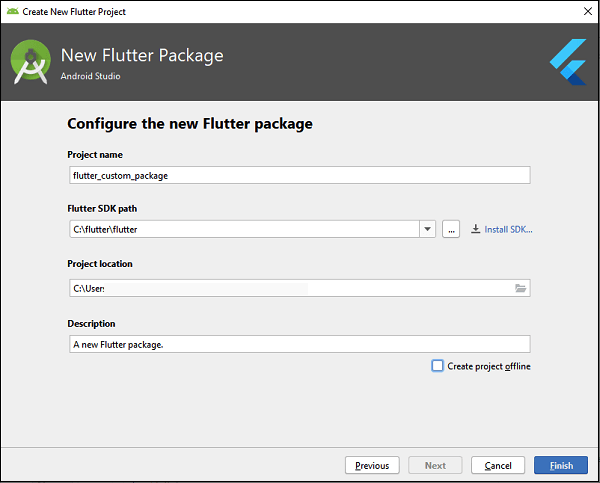Open the Install SDK link
Screen dimensions: 600x483
508,229
